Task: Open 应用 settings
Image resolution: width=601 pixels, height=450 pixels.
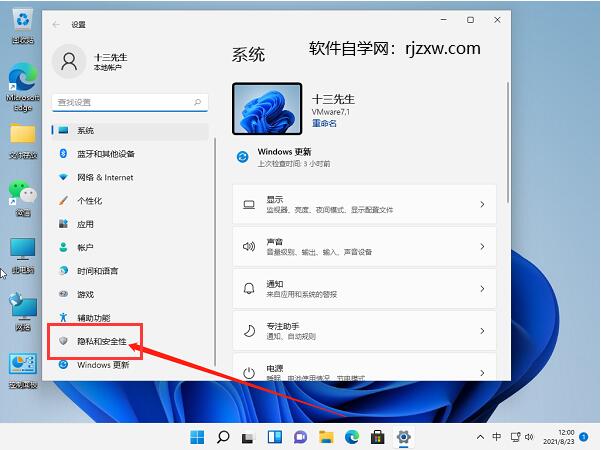Action: (130, 224)
